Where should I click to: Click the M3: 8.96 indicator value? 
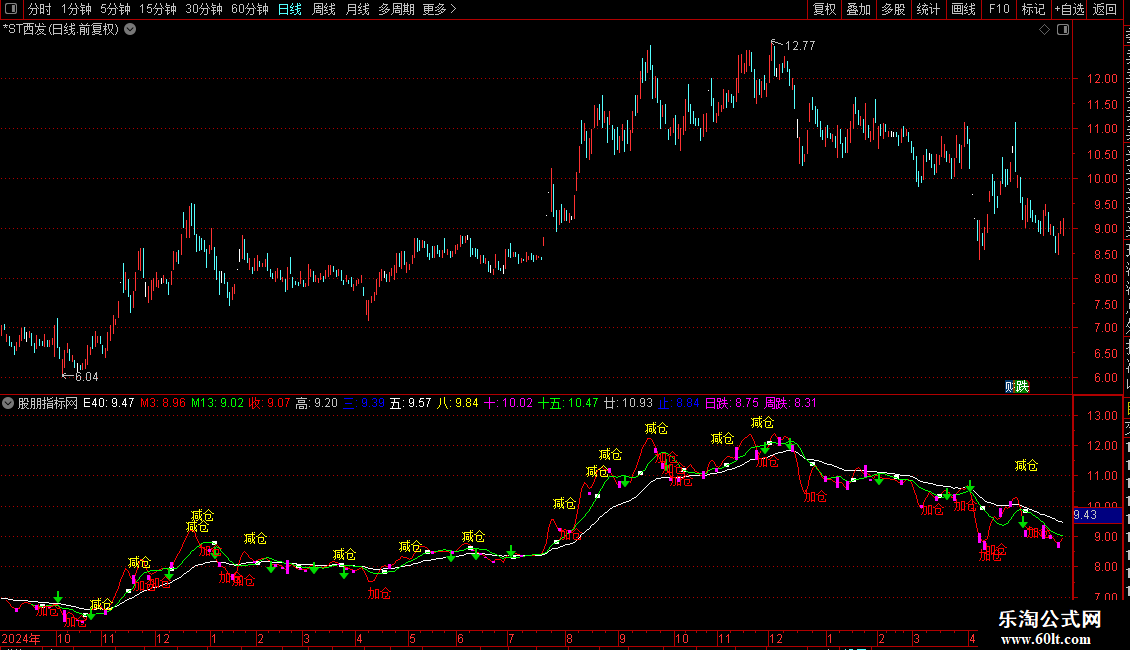click(x=163, y=403)
